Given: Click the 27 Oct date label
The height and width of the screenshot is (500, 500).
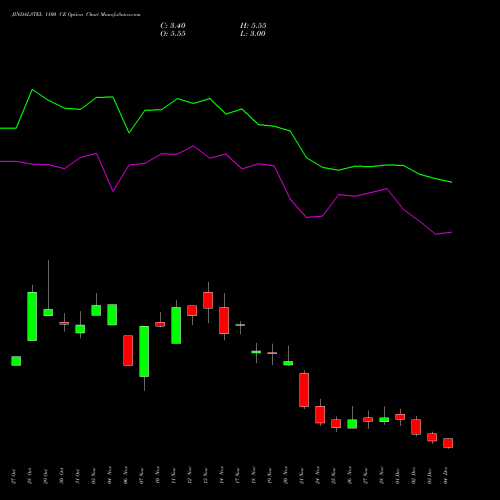Looking at the screenshot, I should pos(13,476).
